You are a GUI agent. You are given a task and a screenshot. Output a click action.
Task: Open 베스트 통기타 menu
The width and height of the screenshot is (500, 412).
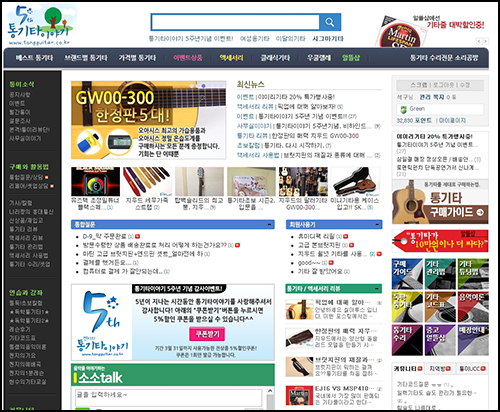coord(34,58)
